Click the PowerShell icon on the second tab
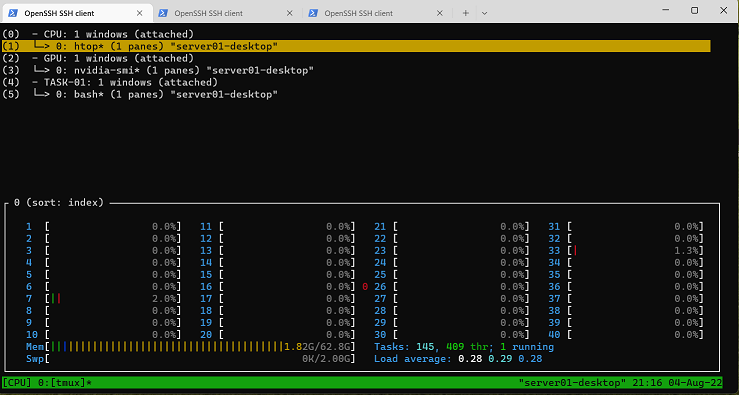Viewport: 739px width, 395px height. pos(163,13)
